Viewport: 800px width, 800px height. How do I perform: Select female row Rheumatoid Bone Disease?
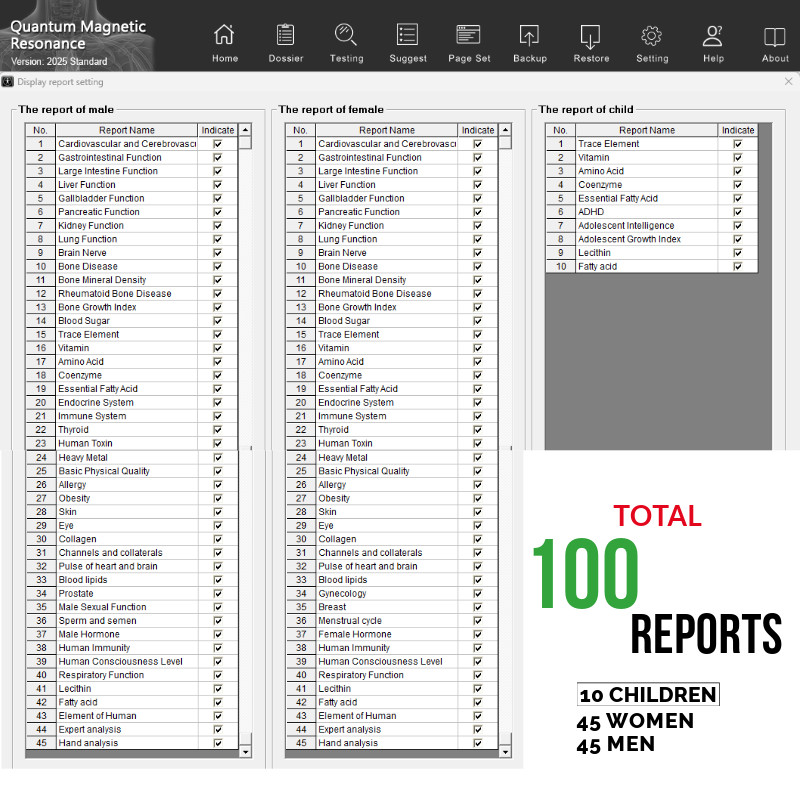[391, 294]
